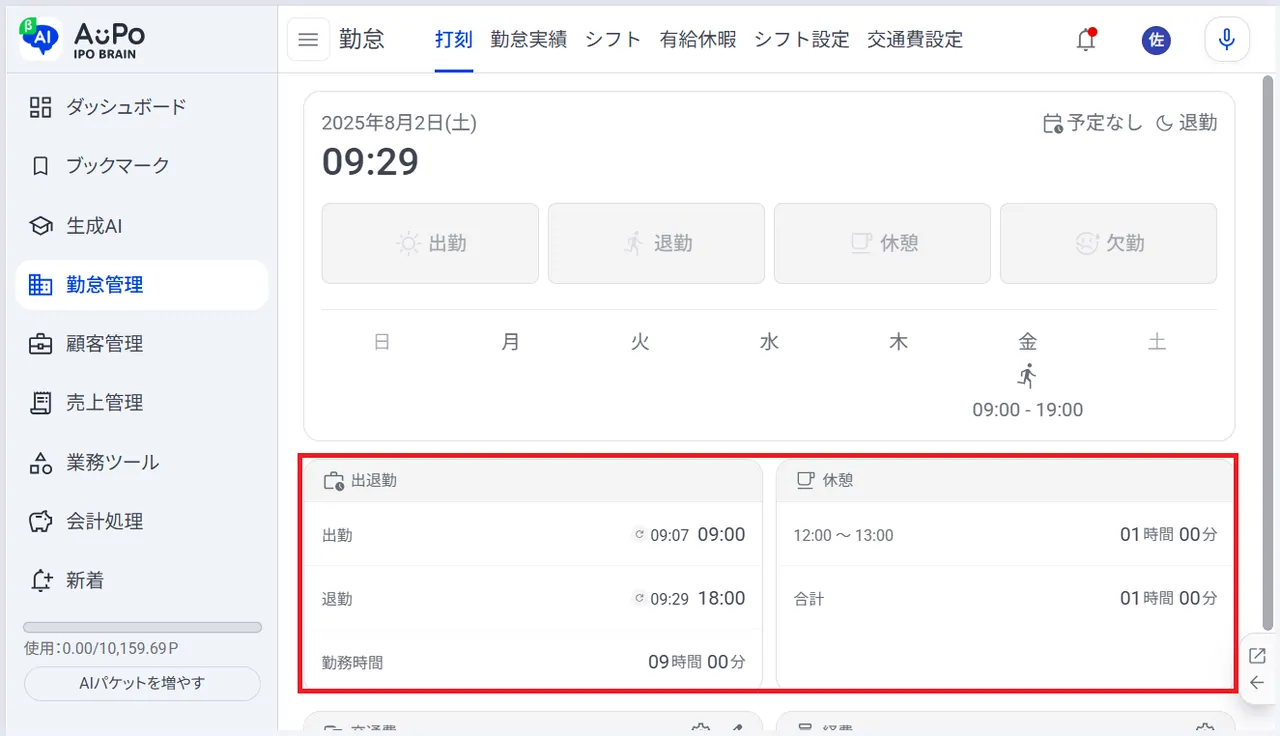Click the 勤務時間 row label
This screenshot has width=1280, height=736.
[352, 662]
